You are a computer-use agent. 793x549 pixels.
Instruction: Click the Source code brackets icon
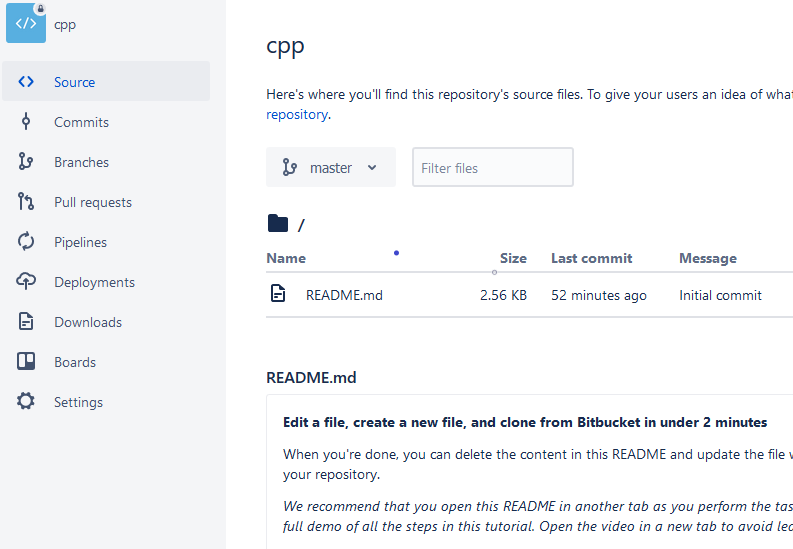26,81
